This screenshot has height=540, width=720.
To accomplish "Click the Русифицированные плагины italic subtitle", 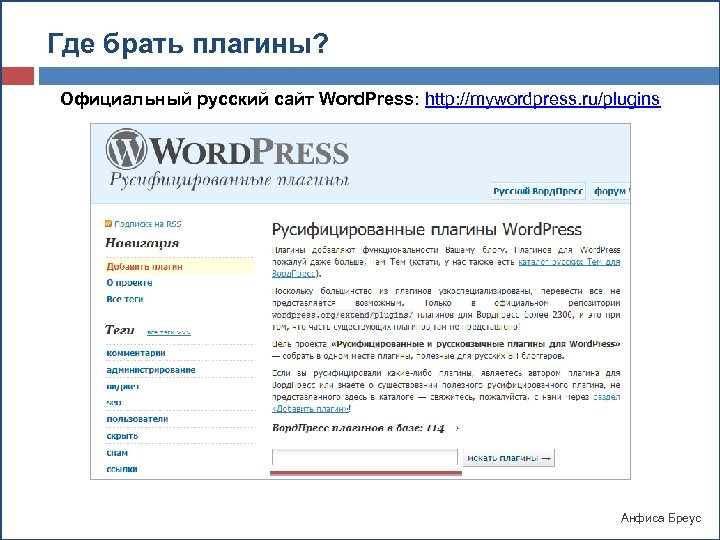I will point(229,181).
